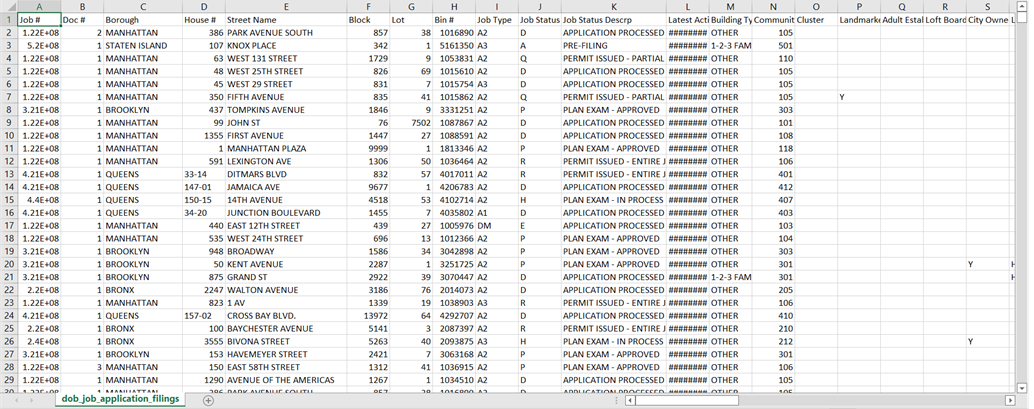The height and width of the screenshot is (409, 1034).
Task: Click the horizontal scrollbar left arrow
Action: pos(630,400)
